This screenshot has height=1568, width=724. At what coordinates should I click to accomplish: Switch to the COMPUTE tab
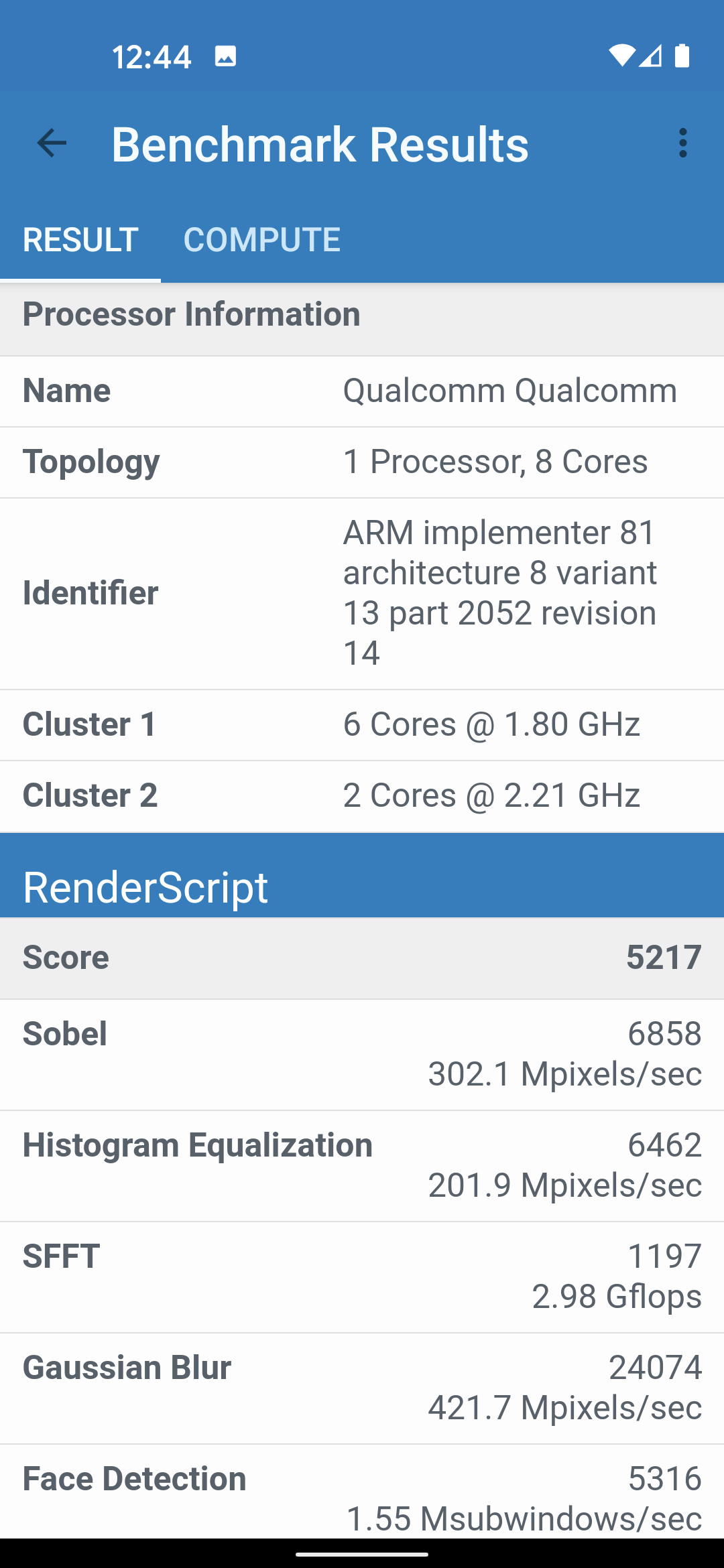click(261, 240)
